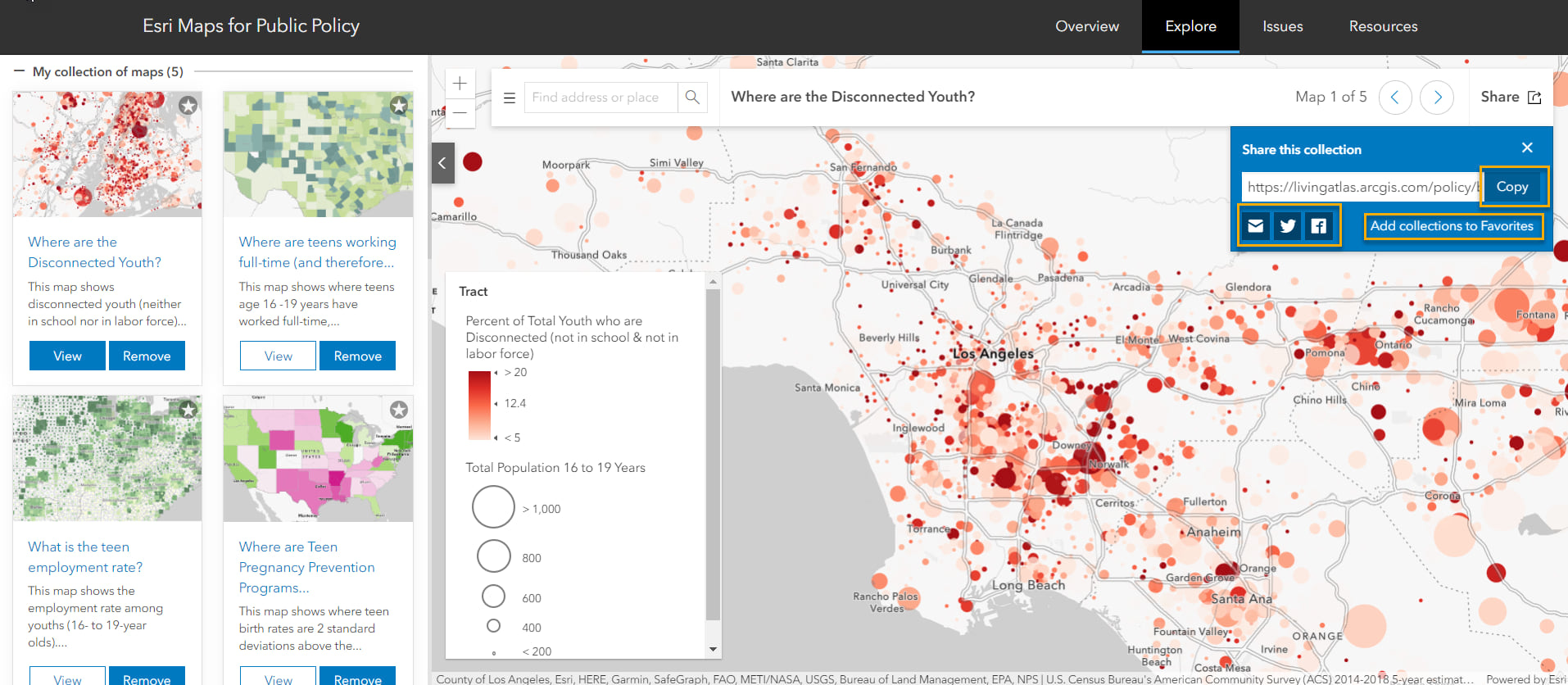Click the 'Map 1 of 5' text
Screen dimensions: 1568x685
click(1331, 97)
